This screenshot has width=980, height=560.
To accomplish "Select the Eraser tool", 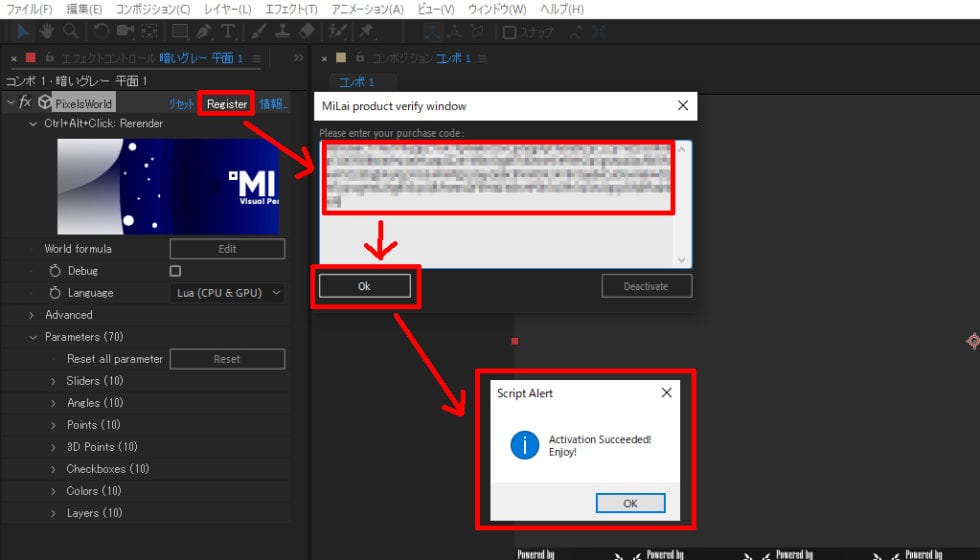I will pos(307,32).
